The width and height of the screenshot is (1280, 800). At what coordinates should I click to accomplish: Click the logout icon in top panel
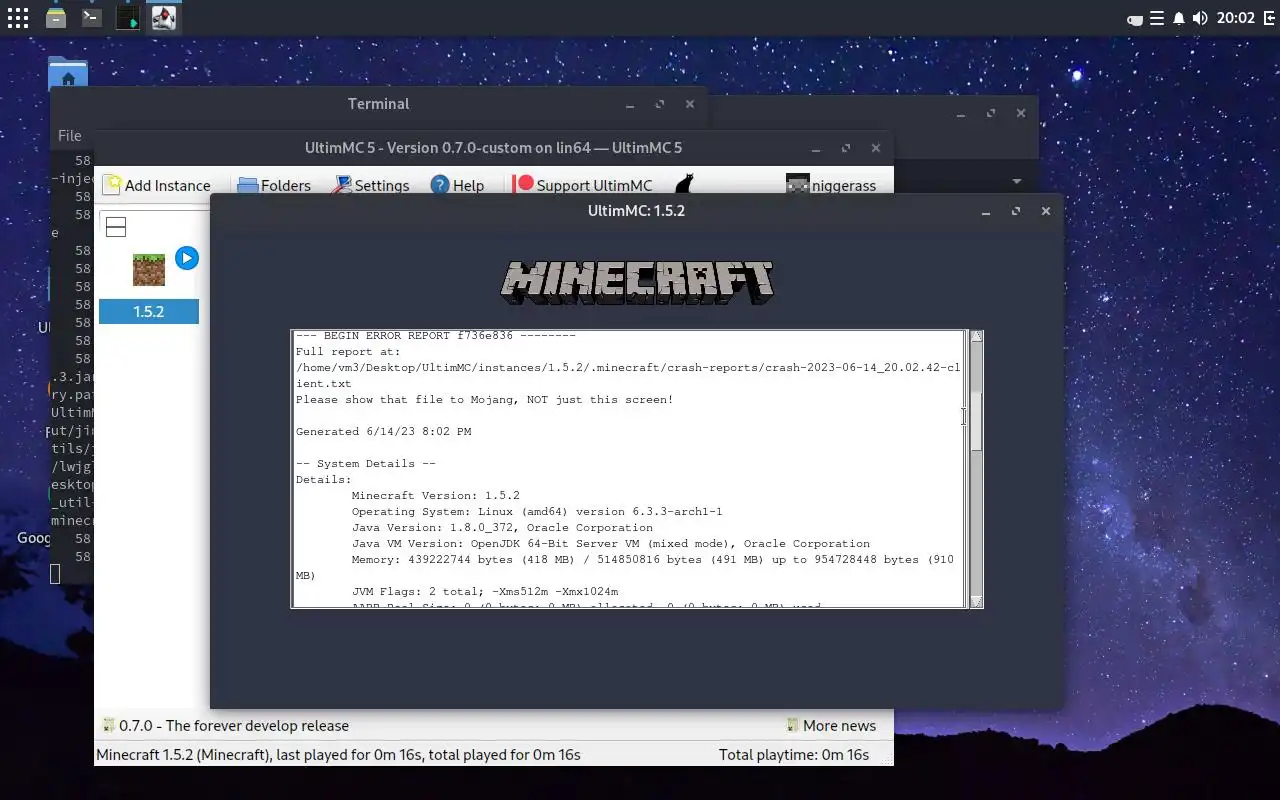(1269, 18)
